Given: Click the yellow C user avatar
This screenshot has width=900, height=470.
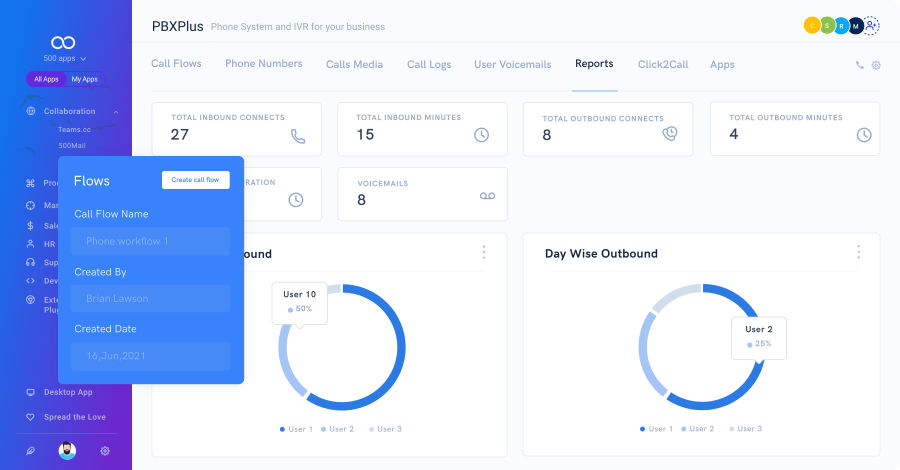Looking at the screenshot, I should point(812,25).
